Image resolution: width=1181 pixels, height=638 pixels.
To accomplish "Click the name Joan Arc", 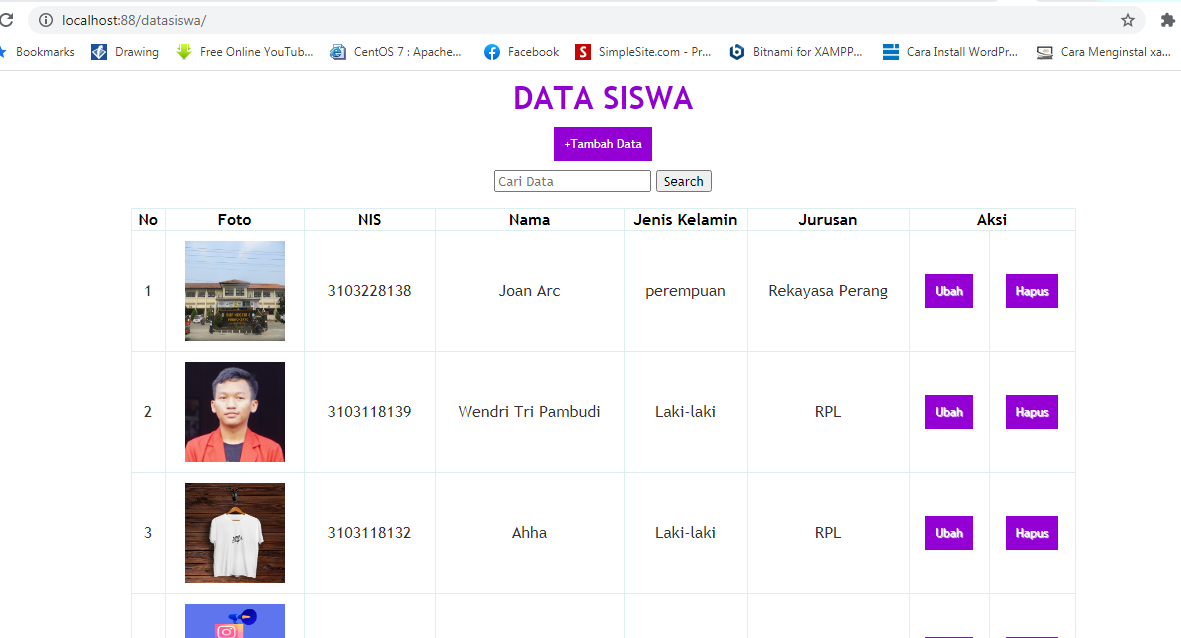I will (529, 291).
